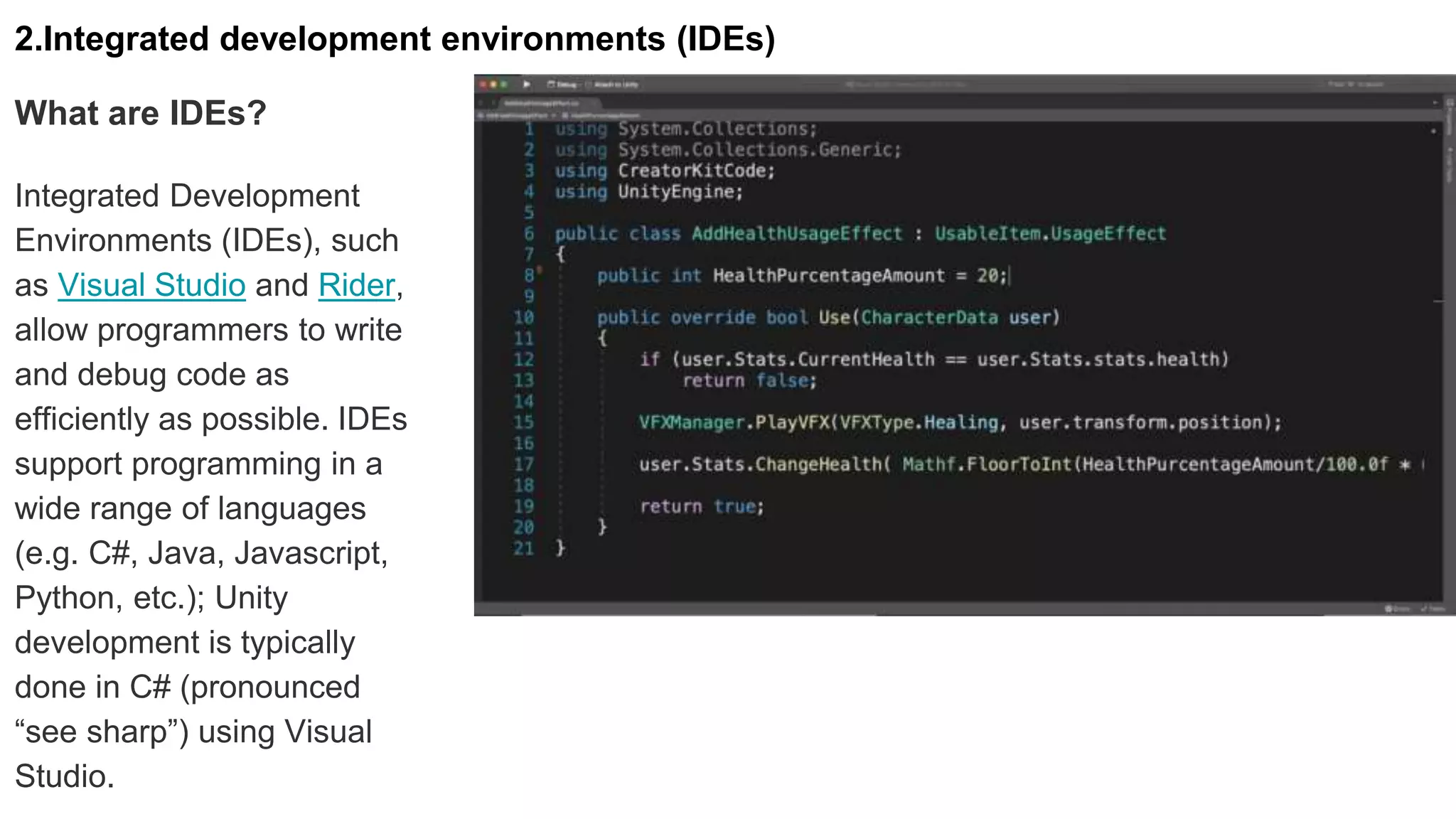The height and width of the screenshot is (819, 1456).
Task: Click the 'using UnityEngine;' code line
Action: (x=649, y=192)
